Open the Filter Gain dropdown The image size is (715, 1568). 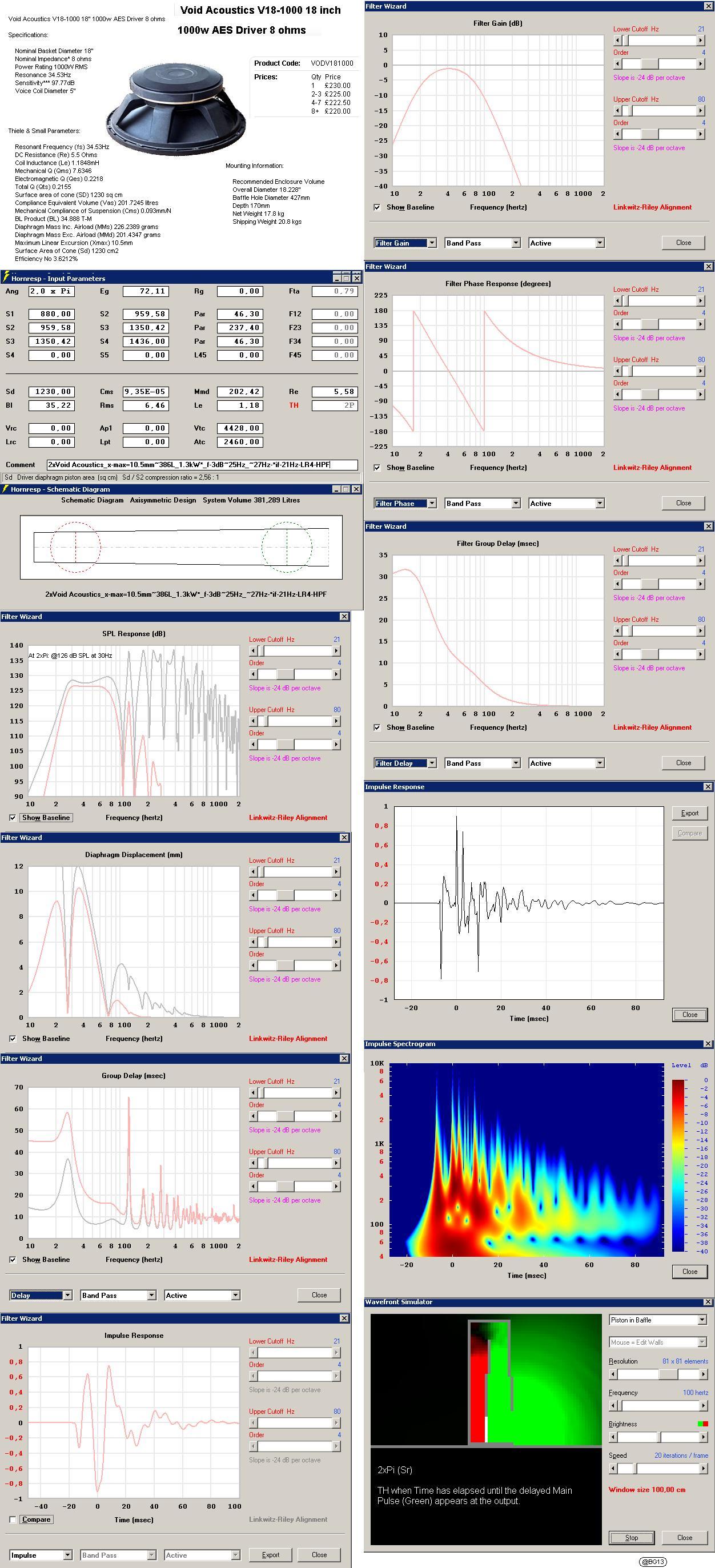[405, 243]
